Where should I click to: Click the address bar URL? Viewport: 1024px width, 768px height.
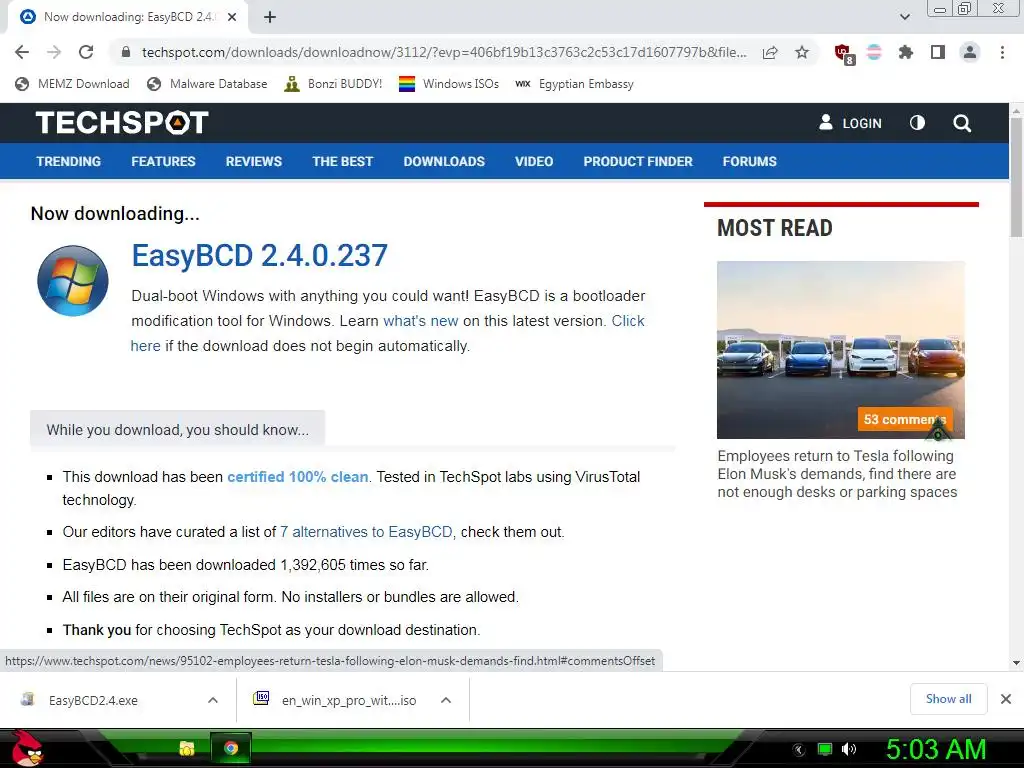click(x=444, y=52)
